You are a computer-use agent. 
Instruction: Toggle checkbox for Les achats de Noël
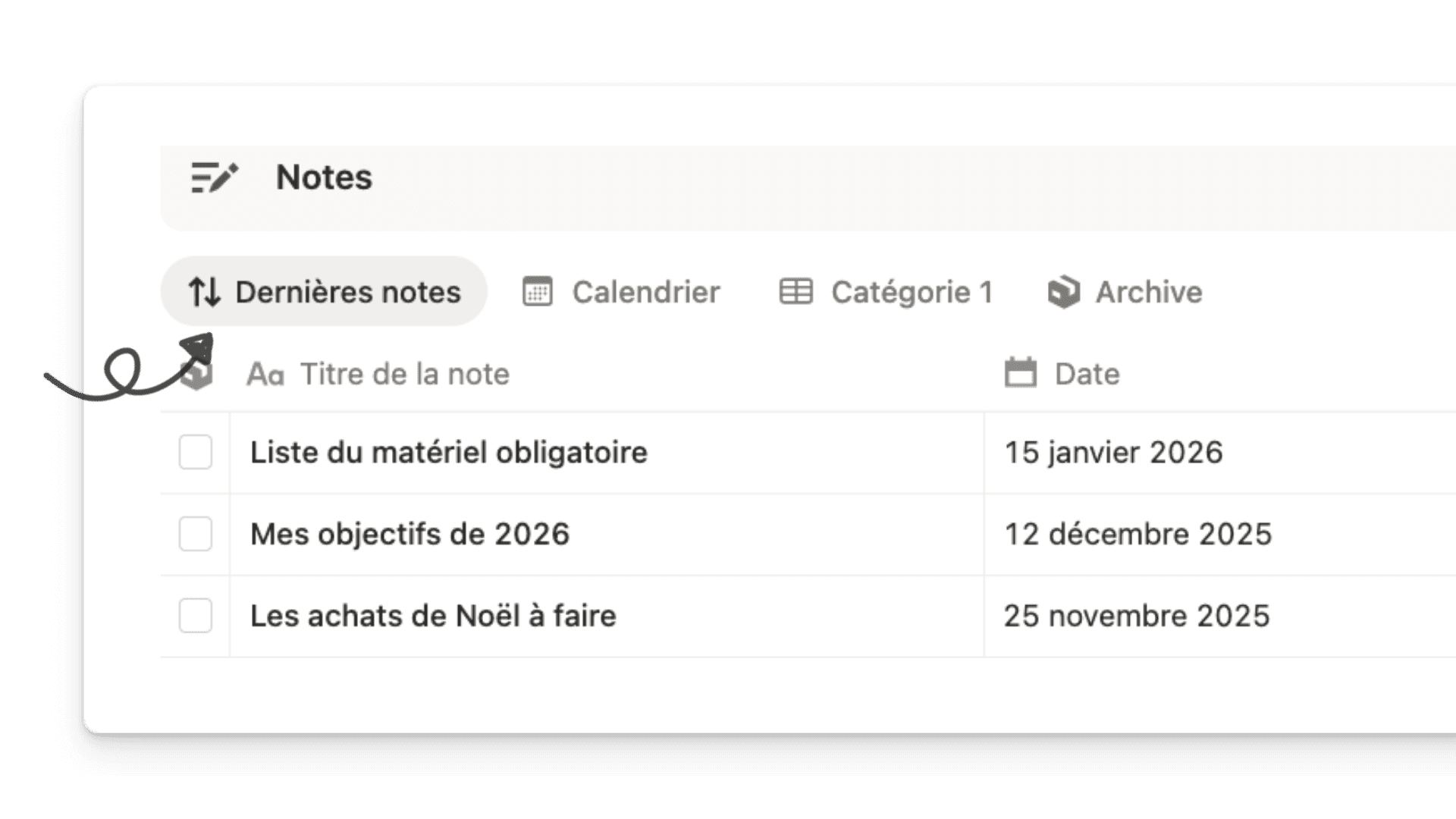196,616
